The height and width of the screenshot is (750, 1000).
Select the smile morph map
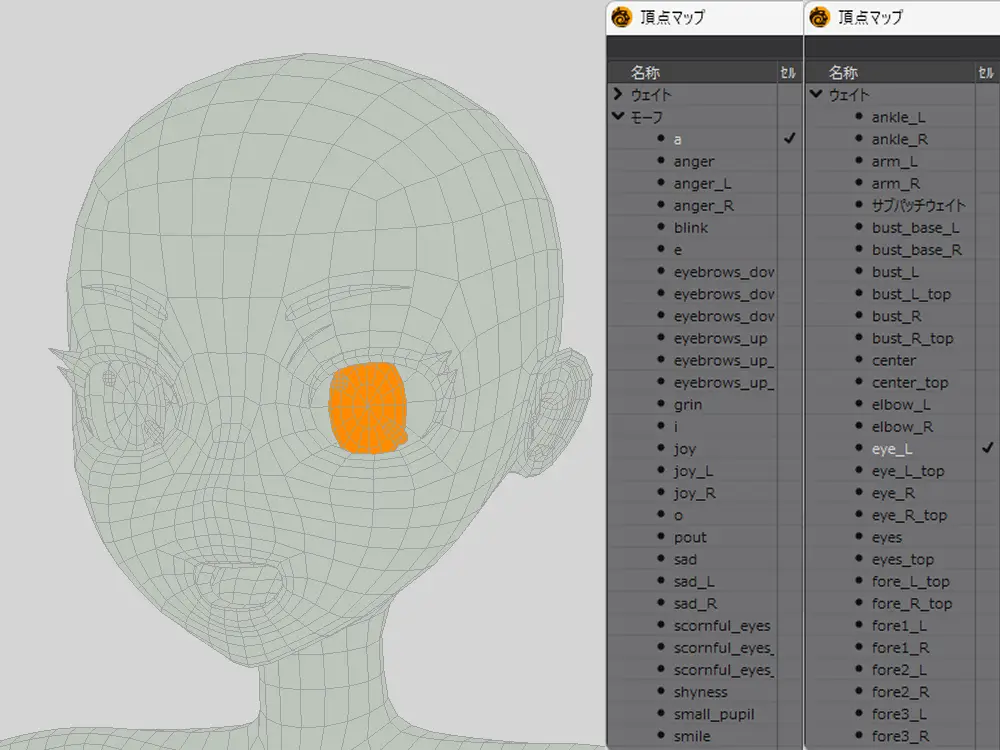(692, 736)
